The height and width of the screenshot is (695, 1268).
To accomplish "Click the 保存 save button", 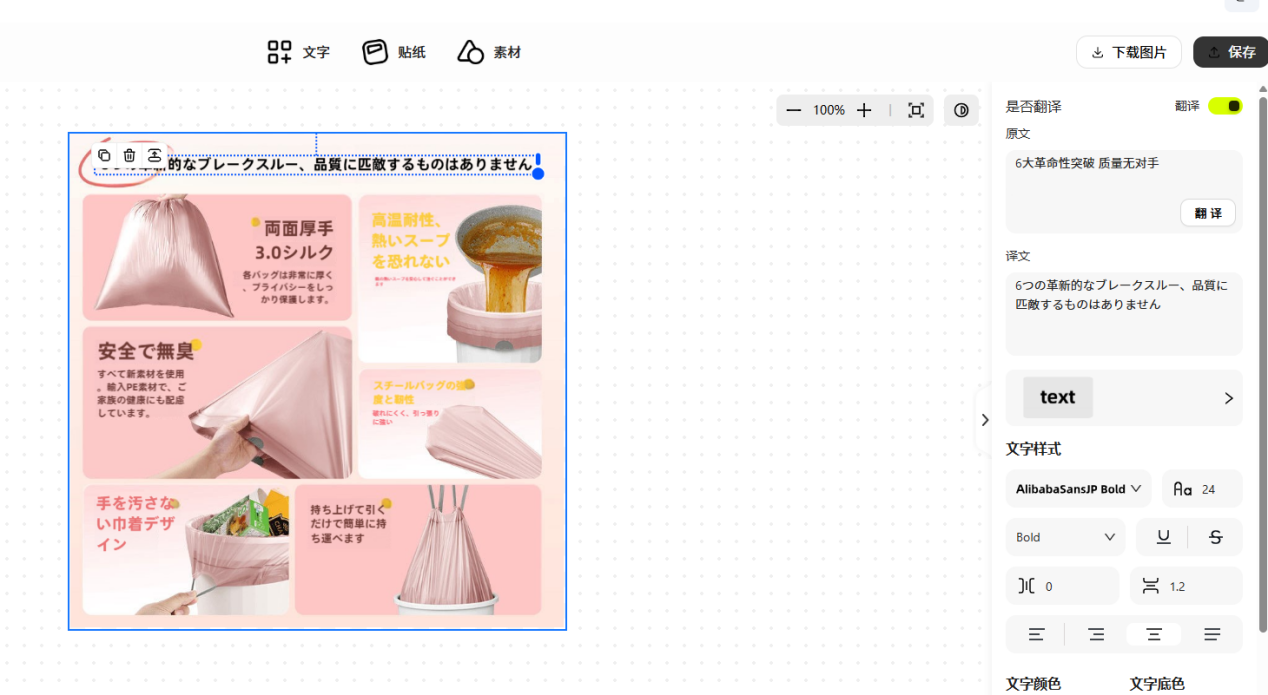I will click(1237, 51).
